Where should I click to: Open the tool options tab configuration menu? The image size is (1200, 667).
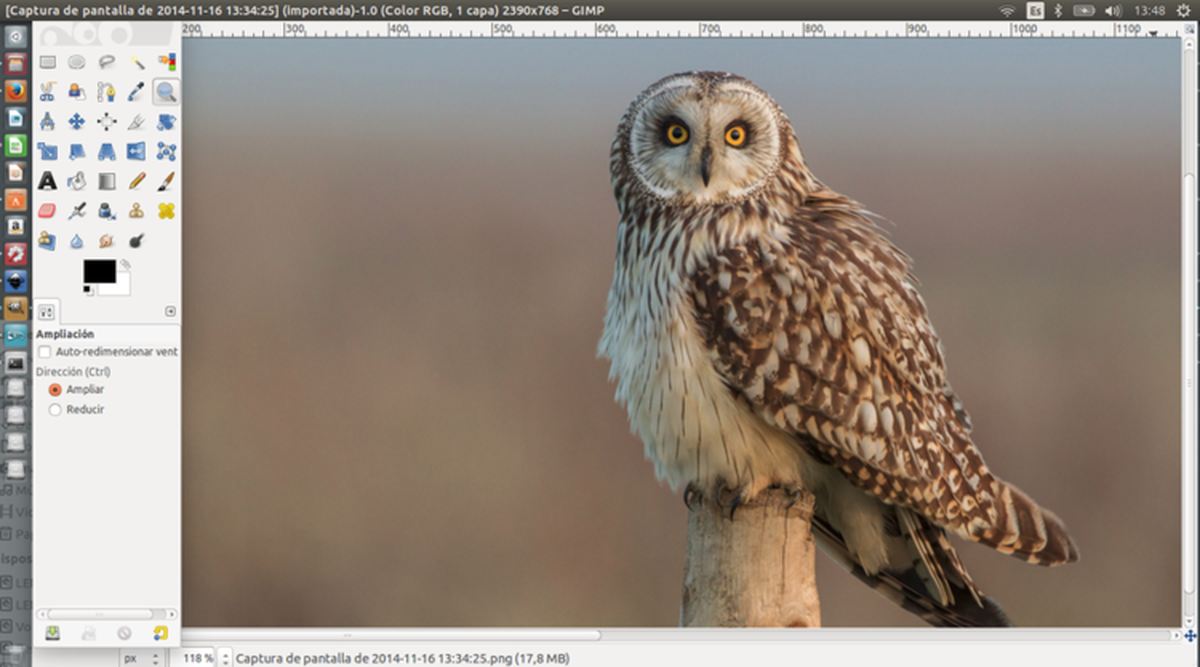click(170, 311)
